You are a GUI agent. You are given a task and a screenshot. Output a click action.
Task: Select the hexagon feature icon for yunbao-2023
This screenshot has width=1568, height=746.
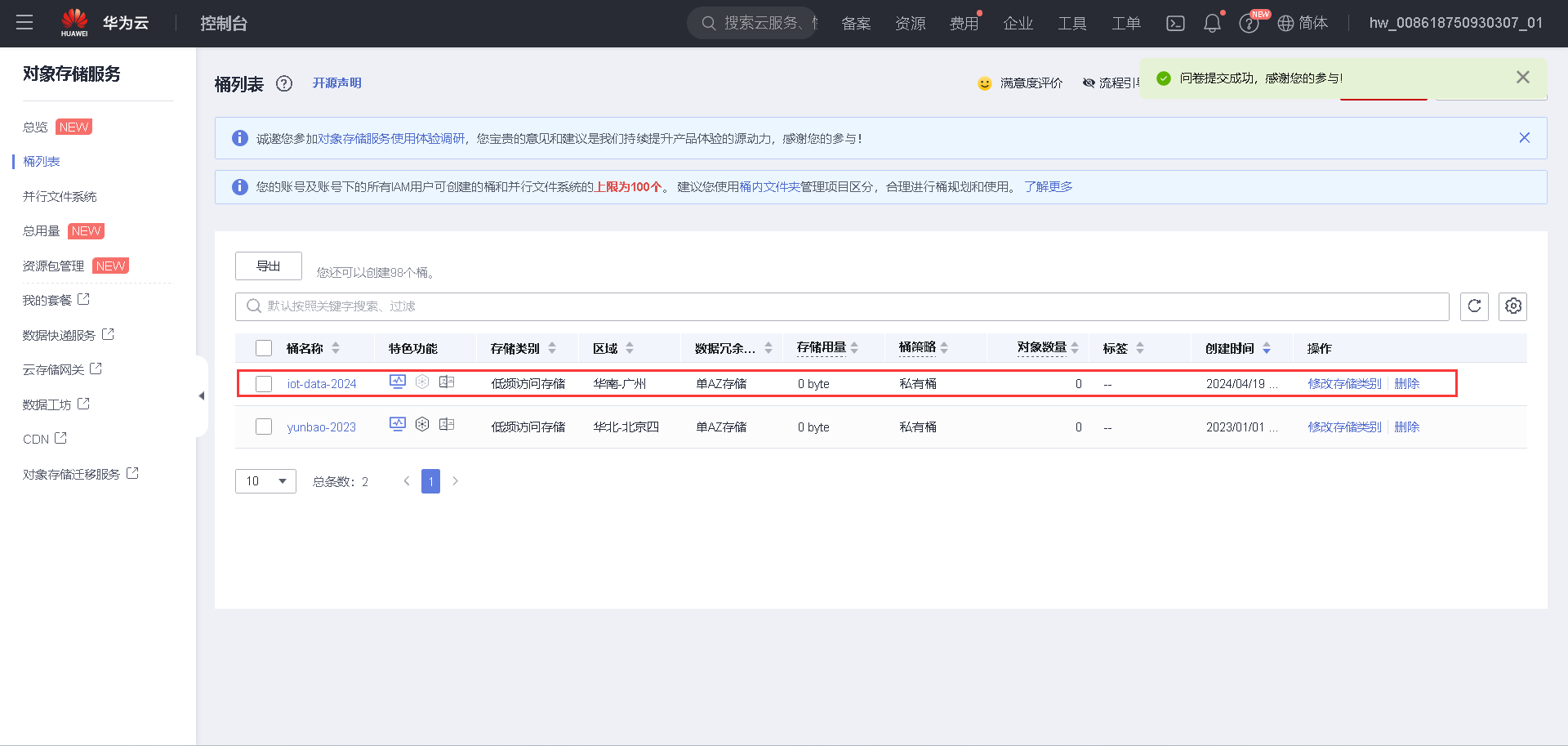[x=422, y=424]
